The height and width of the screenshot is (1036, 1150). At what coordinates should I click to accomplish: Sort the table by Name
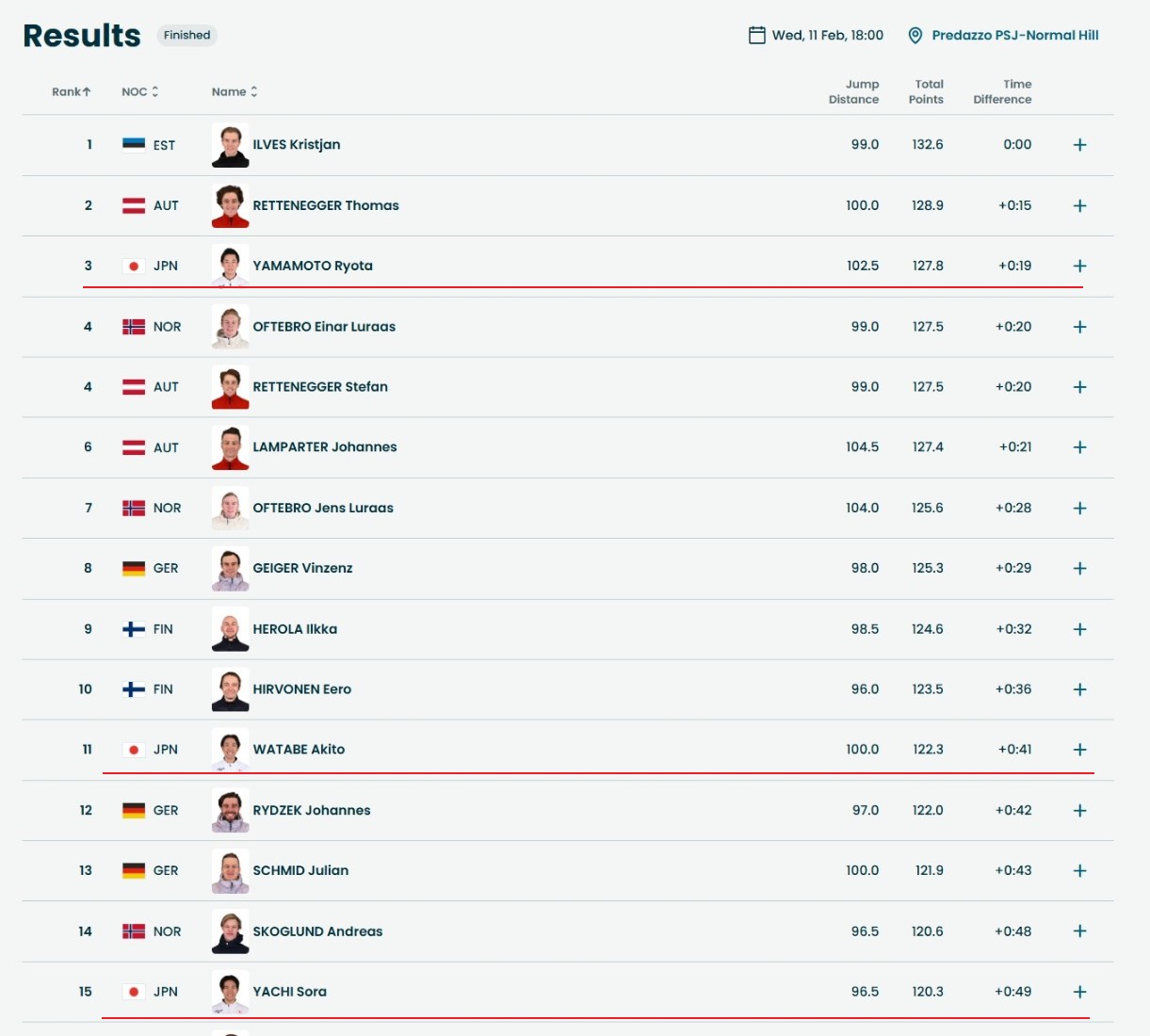(x=234, y=92)
